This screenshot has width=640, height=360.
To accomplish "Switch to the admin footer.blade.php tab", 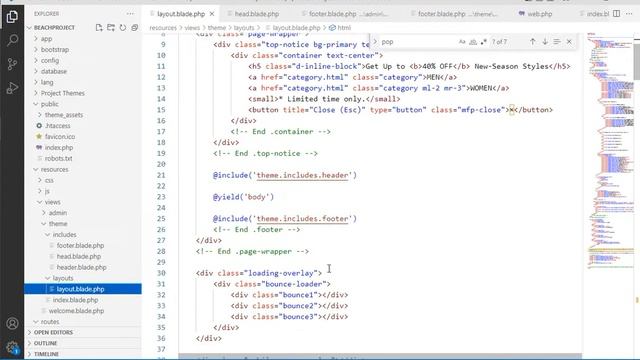I will pos(348,14).
